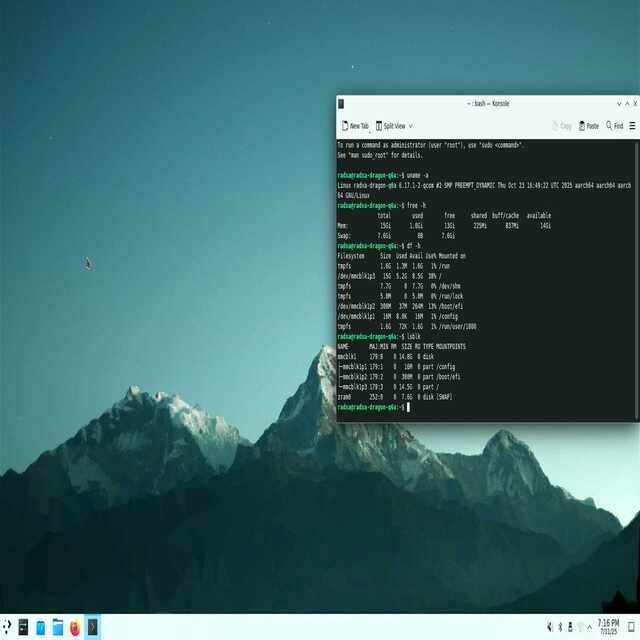Maximize the Konsole window

point(627,104)
